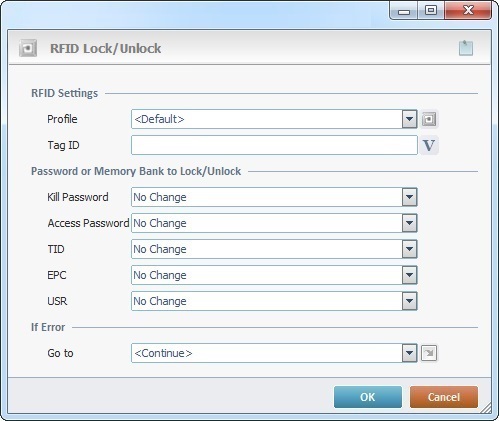
Task: Click the RFID profile settings icon beside Profile
Action: 429,119
